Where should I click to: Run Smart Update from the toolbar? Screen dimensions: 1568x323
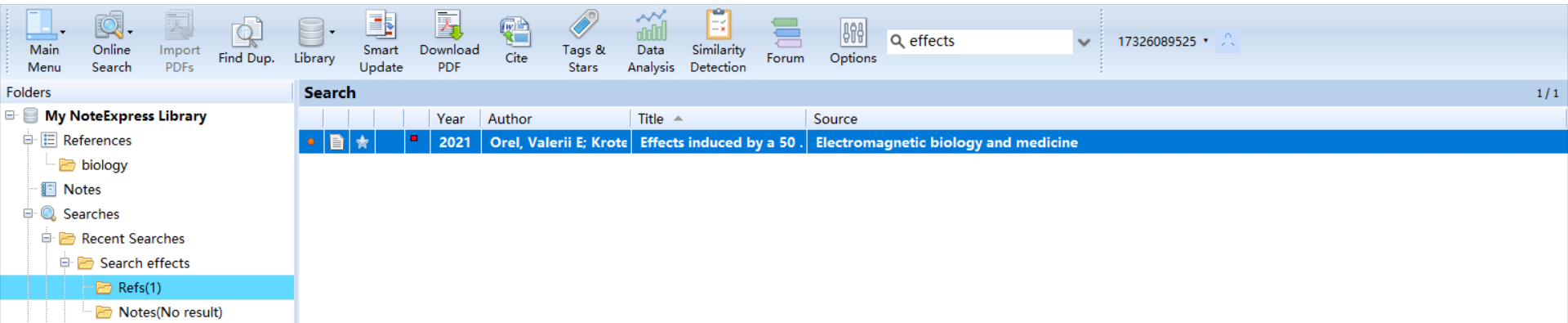[381, 25]
